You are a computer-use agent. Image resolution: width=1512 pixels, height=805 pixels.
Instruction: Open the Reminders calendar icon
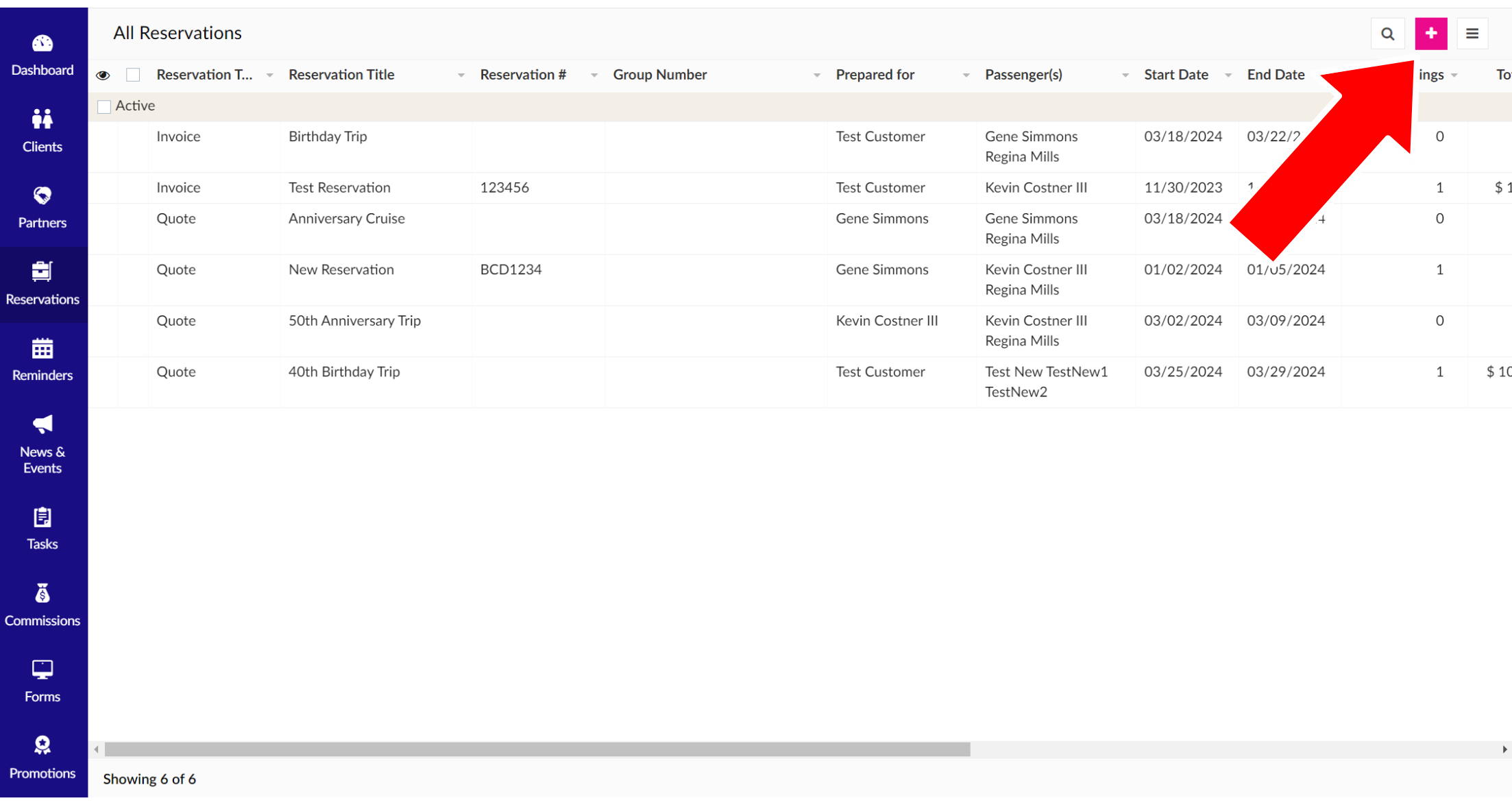[x=42, y=349]
